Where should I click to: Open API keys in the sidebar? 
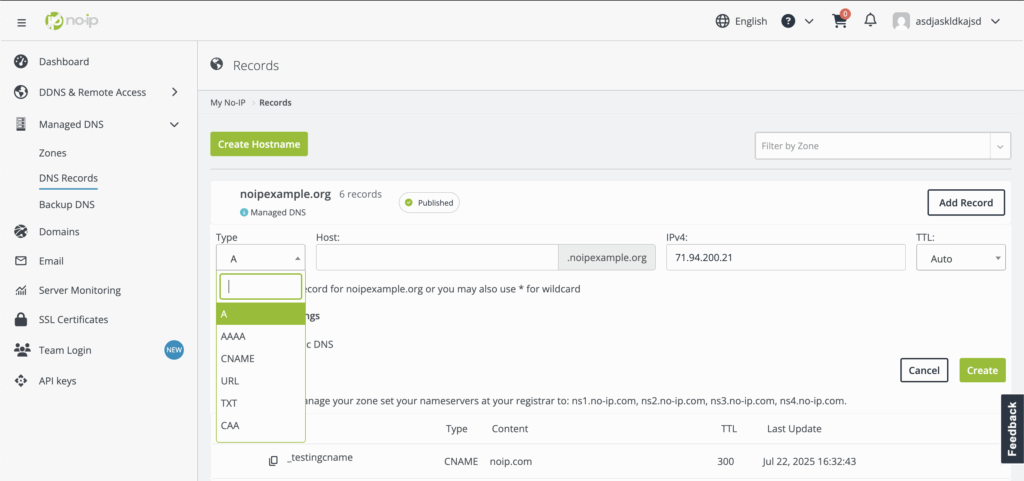[57, 381]
